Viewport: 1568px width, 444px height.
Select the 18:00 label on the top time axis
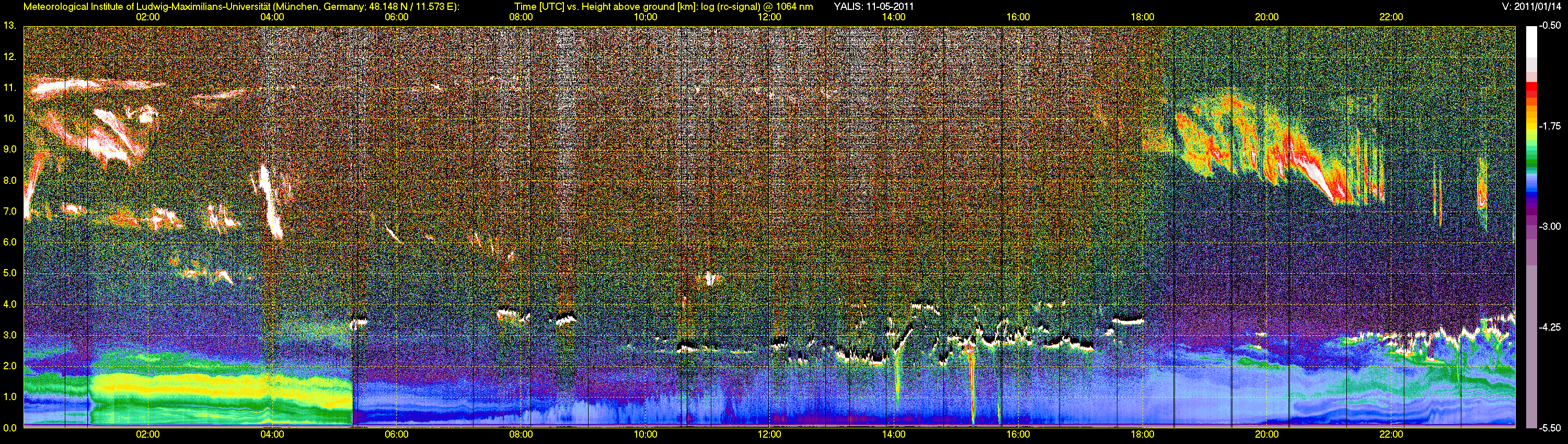(x=1143, y=17)
